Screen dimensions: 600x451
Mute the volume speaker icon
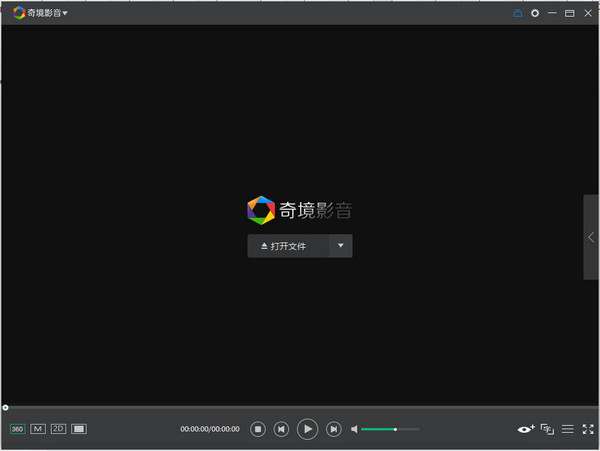click(354, 429)
